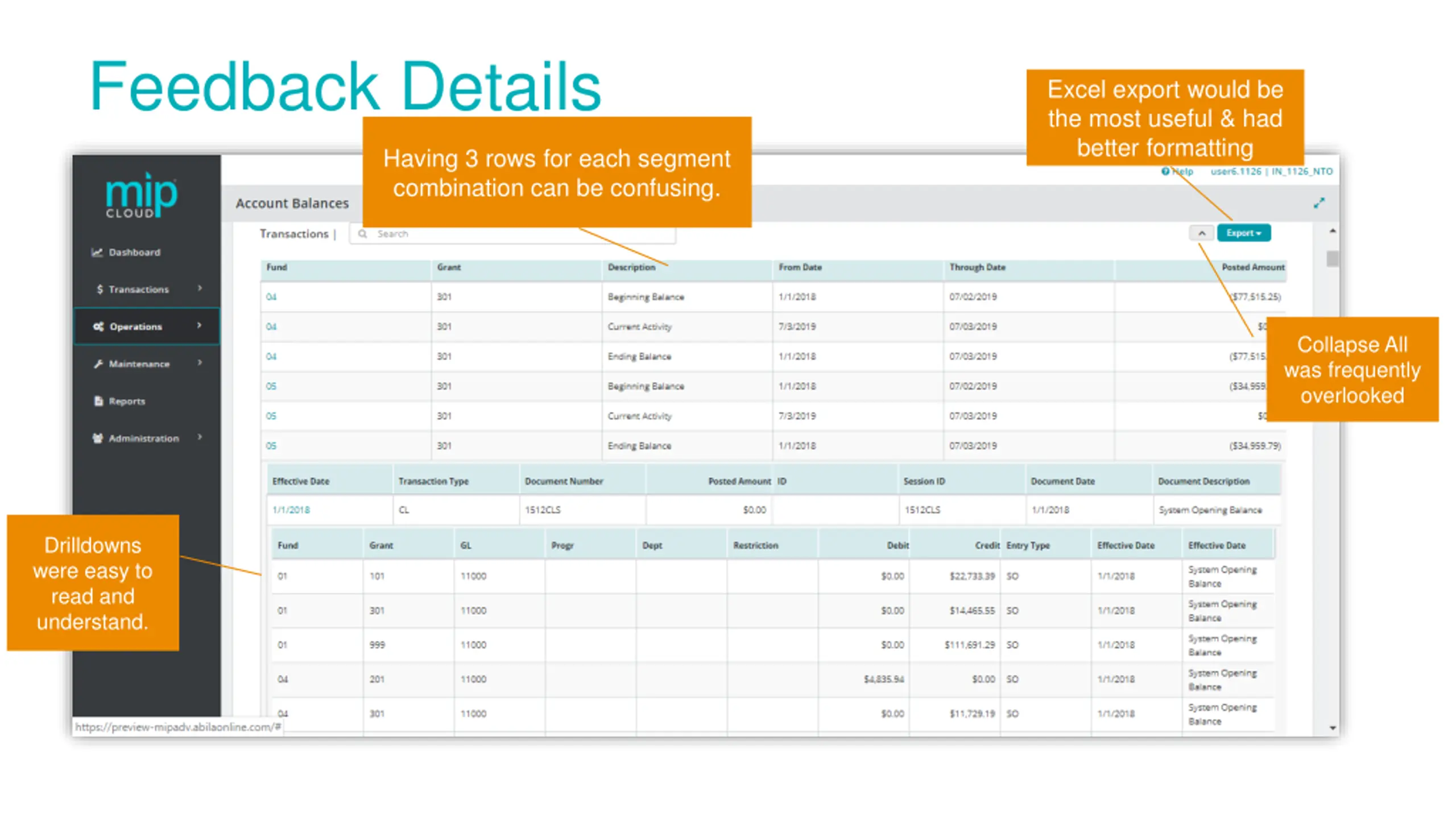Open fund 04 Ending Balance link
The height and width of the screenshot is (819, 1456).
[x=271, y=357]
